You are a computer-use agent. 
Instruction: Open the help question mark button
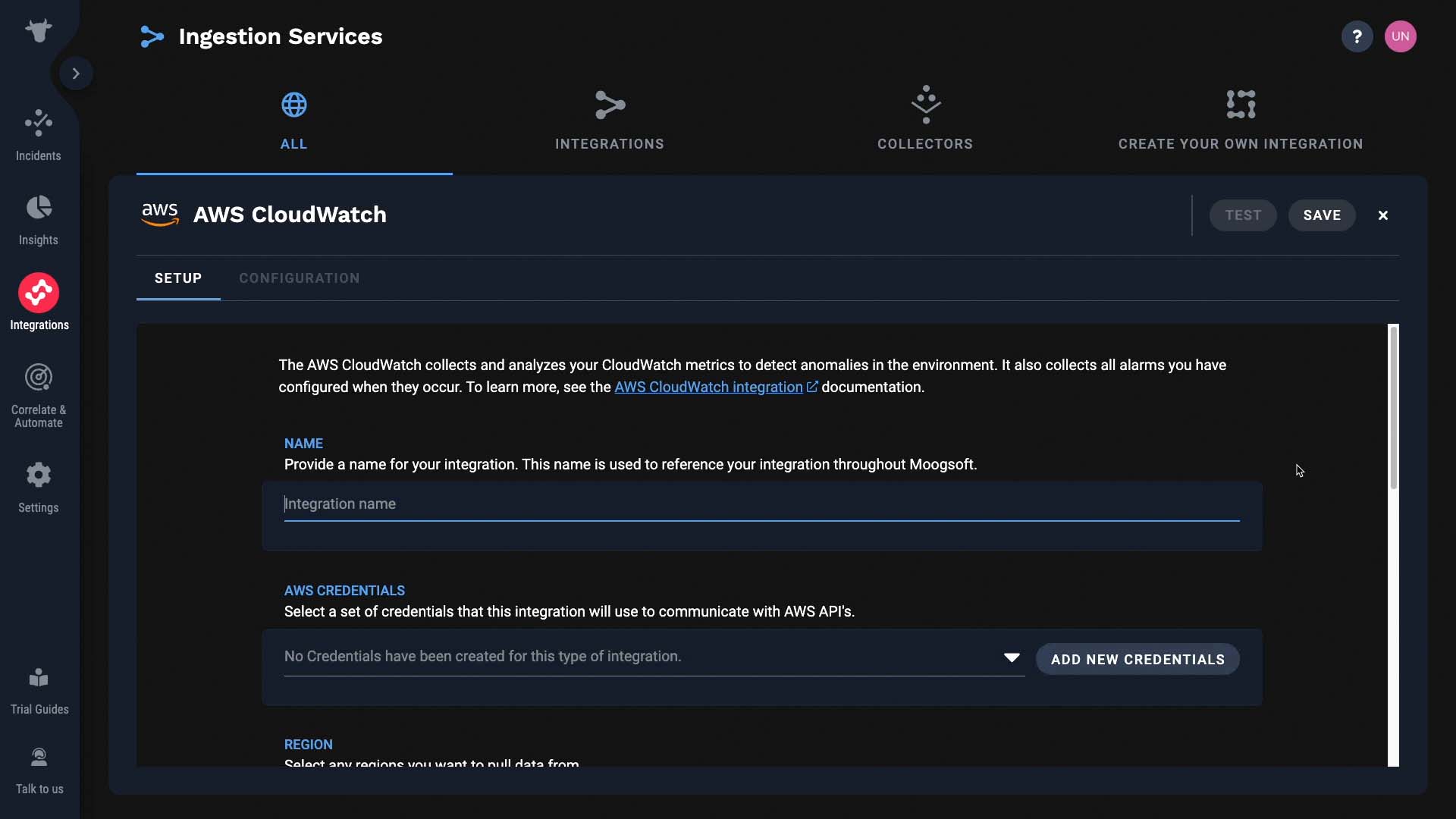tap(1357, 36)
